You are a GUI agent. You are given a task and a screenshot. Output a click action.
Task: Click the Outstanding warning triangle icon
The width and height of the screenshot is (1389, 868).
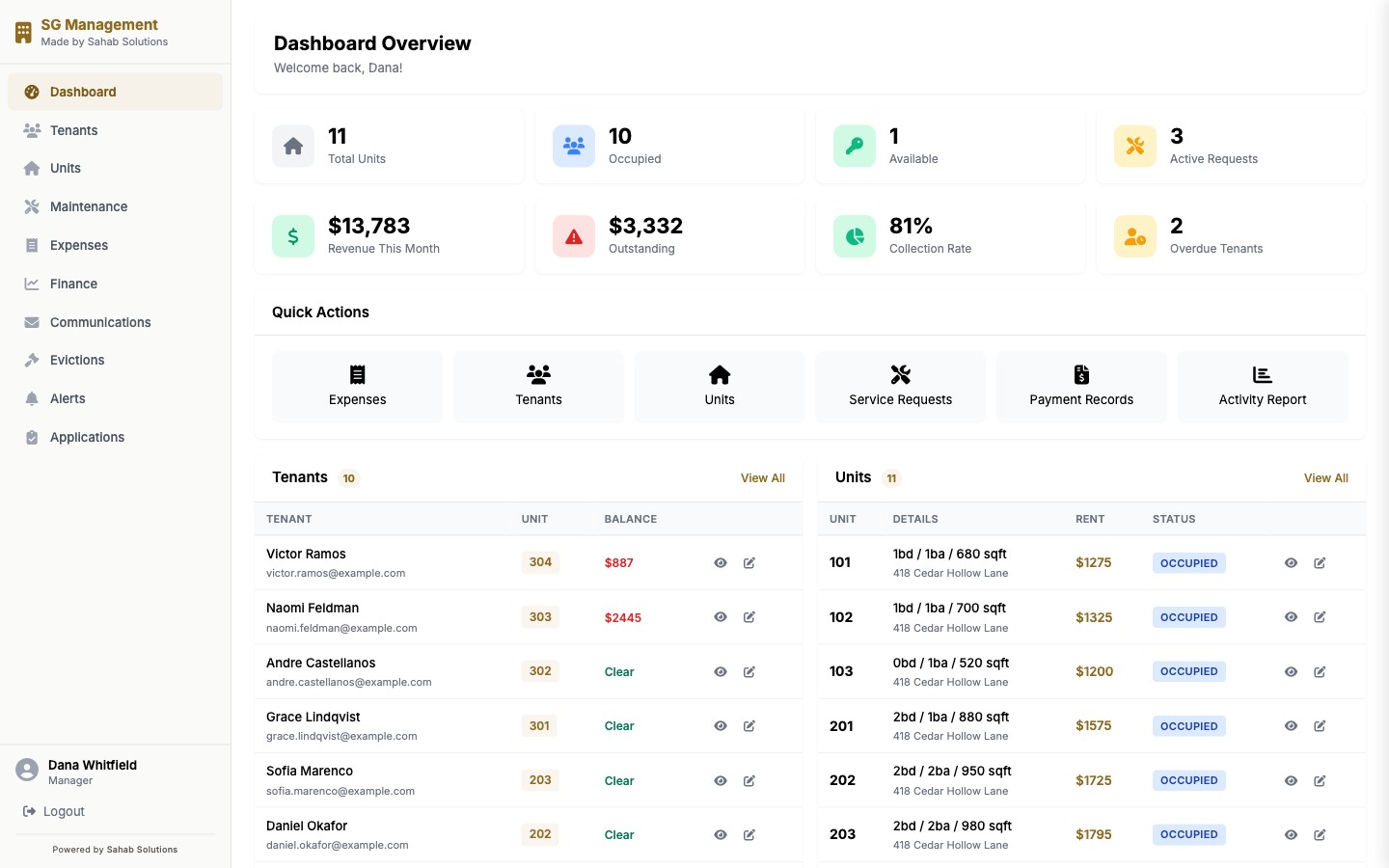(574, 236)
